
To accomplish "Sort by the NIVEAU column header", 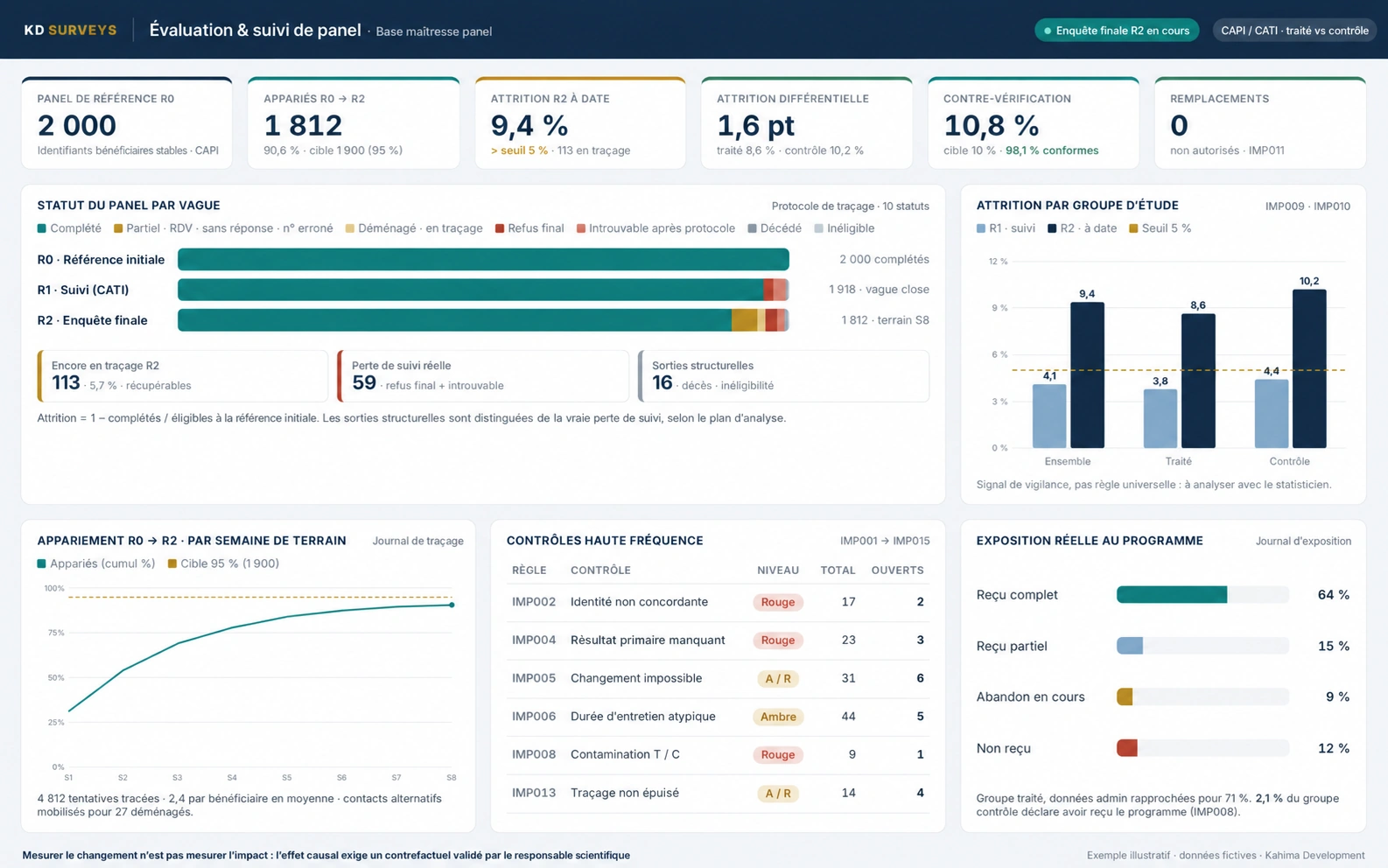I will pos(778,570).
